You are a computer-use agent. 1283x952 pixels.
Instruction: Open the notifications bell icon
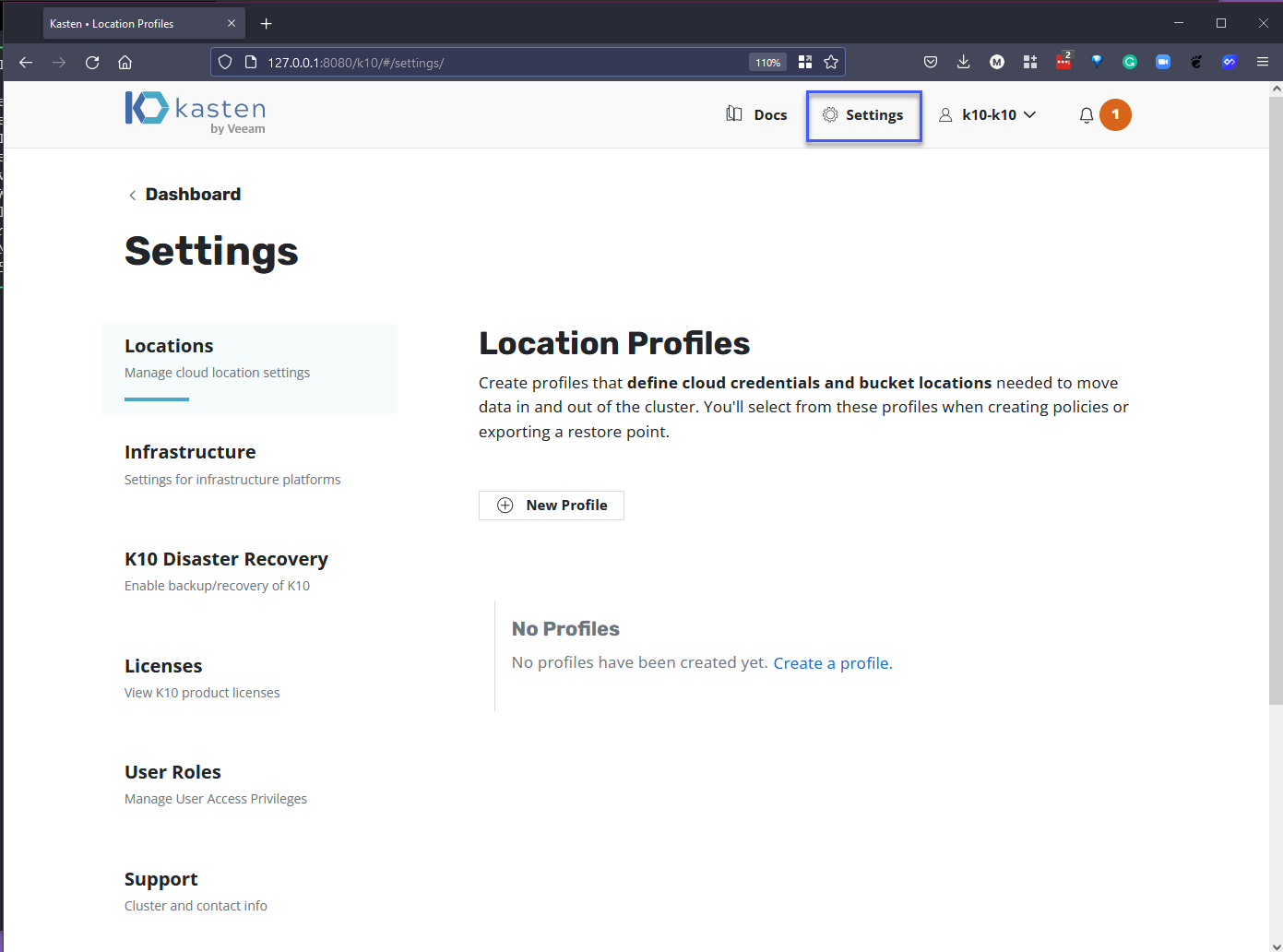click(x=1087, y=115)
